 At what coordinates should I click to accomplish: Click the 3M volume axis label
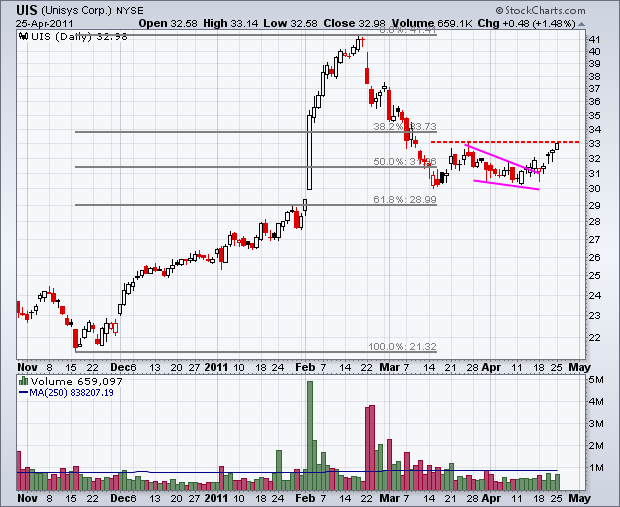click(596, 424)
